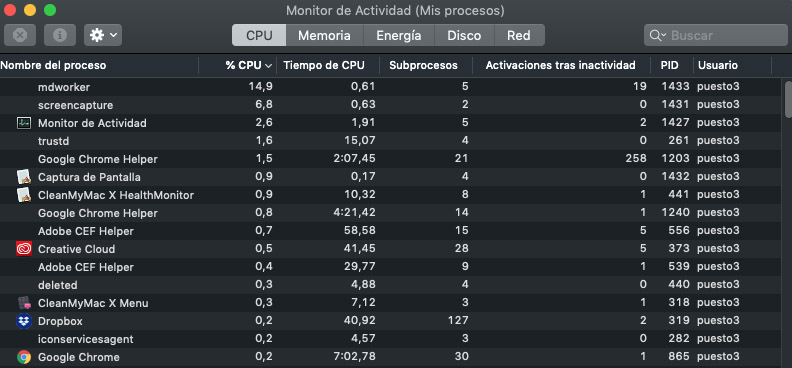Click the stop process X toolbar button
The height and width of the screenshot is (368, 792).
tap(20, 35)
